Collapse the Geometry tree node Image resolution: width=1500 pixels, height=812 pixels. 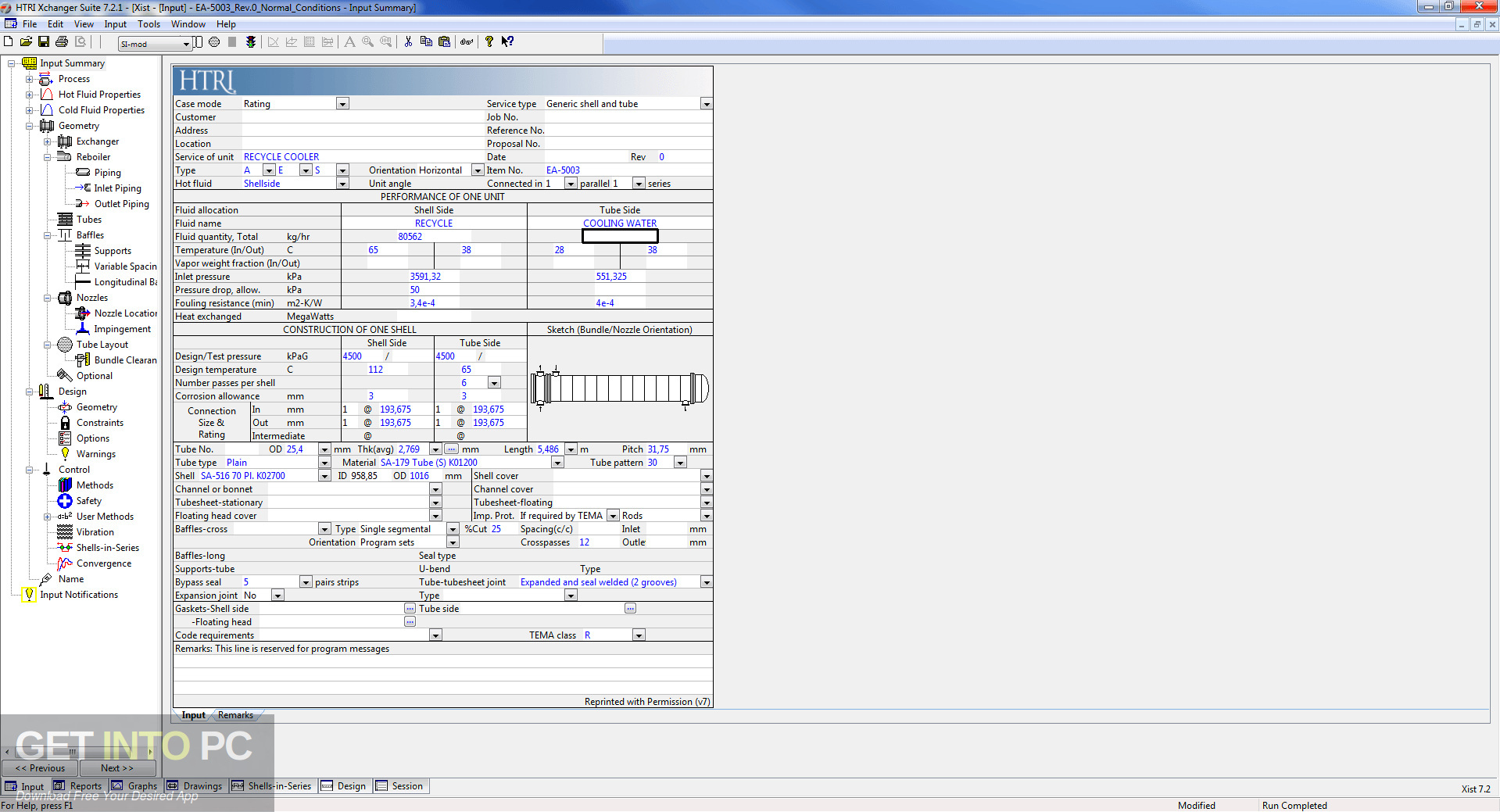(x=30, y=126)
